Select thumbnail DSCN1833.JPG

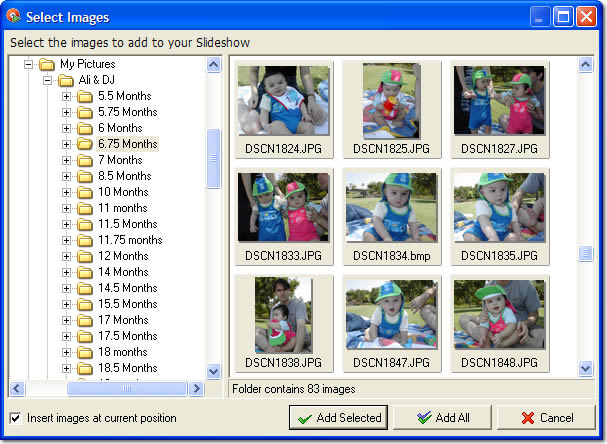pyautogui.click(x=283, y=216)
